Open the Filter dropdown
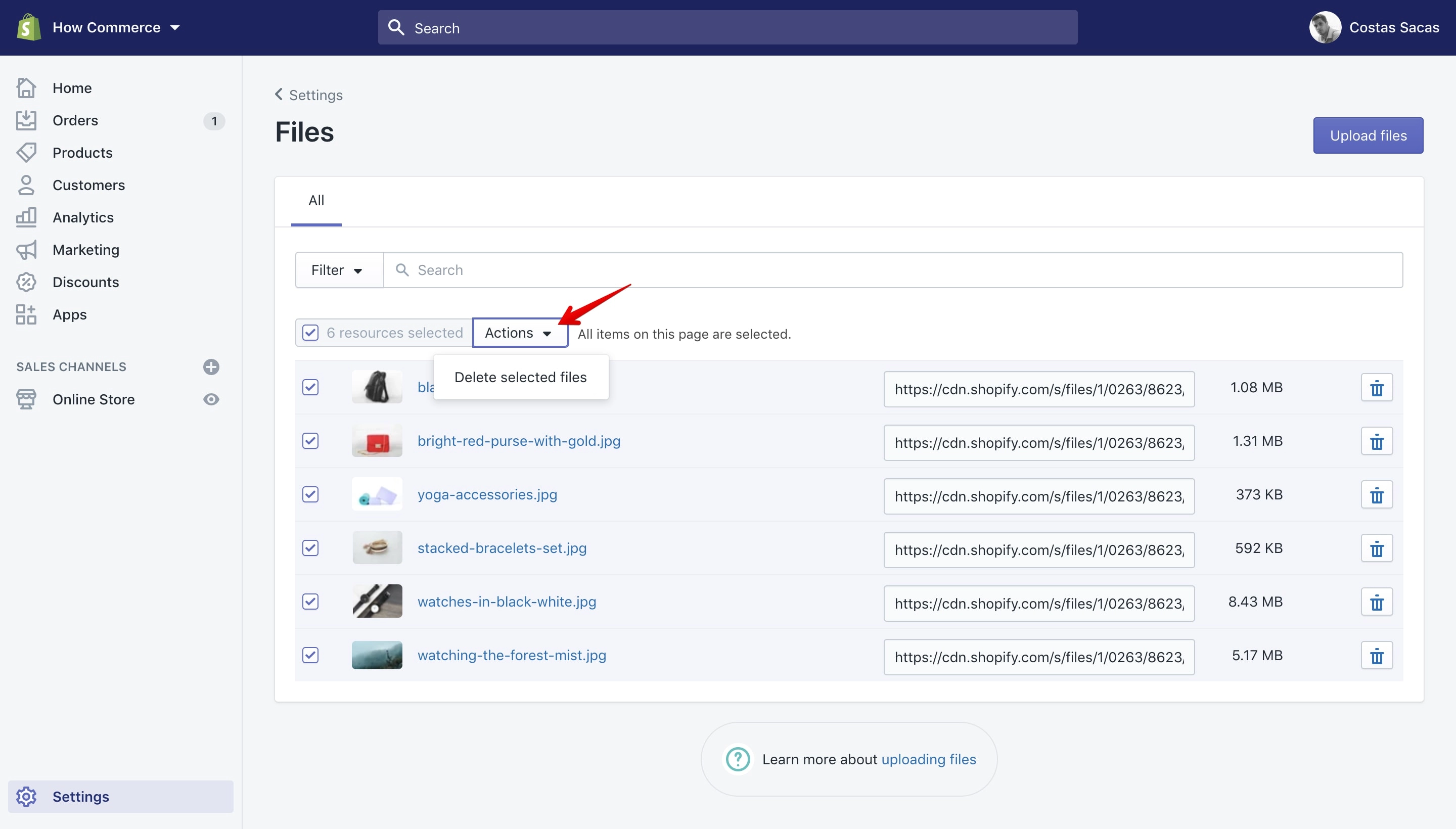This screenshot has width=1456, height=829. [339, 270]
